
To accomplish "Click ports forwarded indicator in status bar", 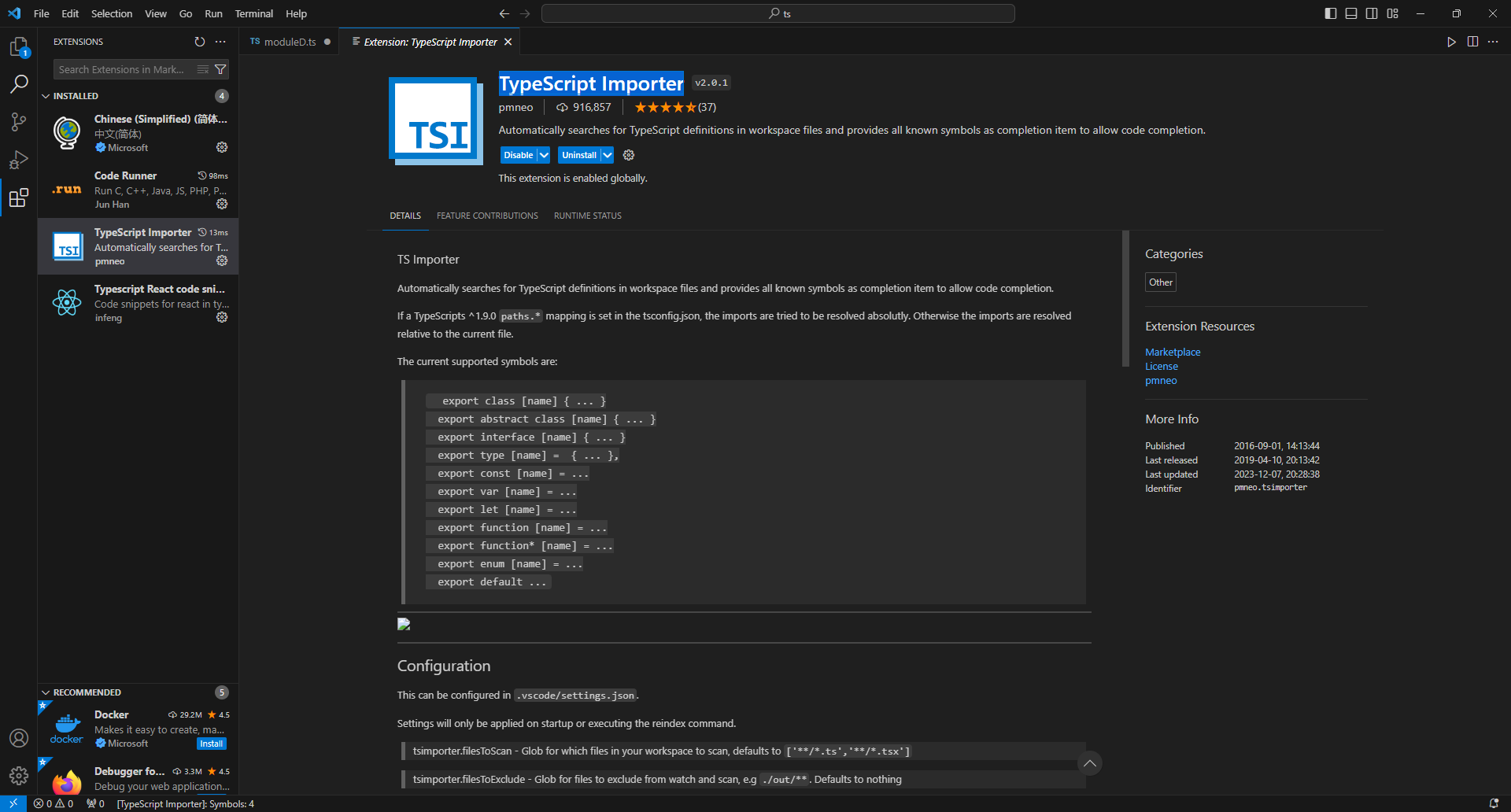I will tap(95, 803).
